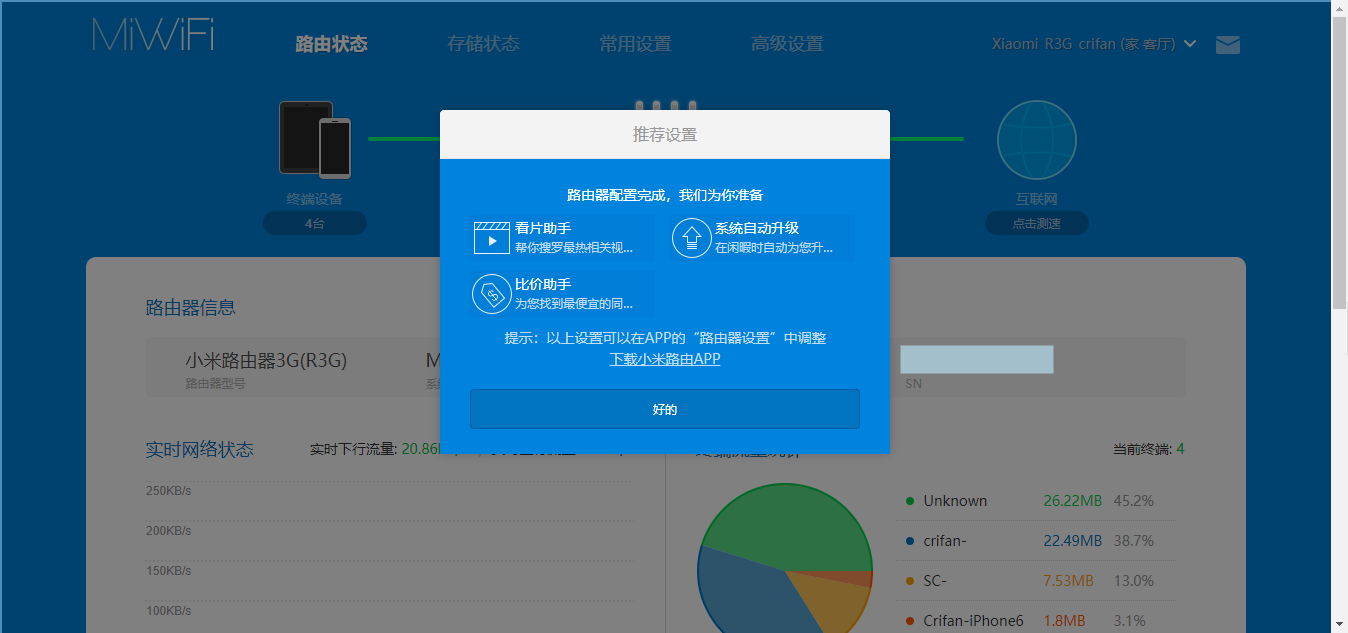Click the blurred SN value field
The width and height of the screenshot is (1348, 633).
977,359
